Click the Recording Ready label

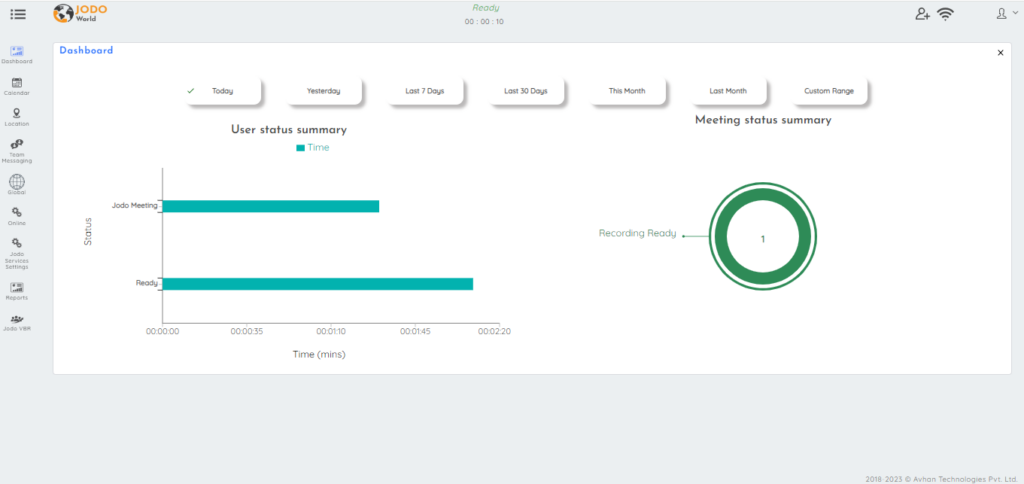click(637, 233)
